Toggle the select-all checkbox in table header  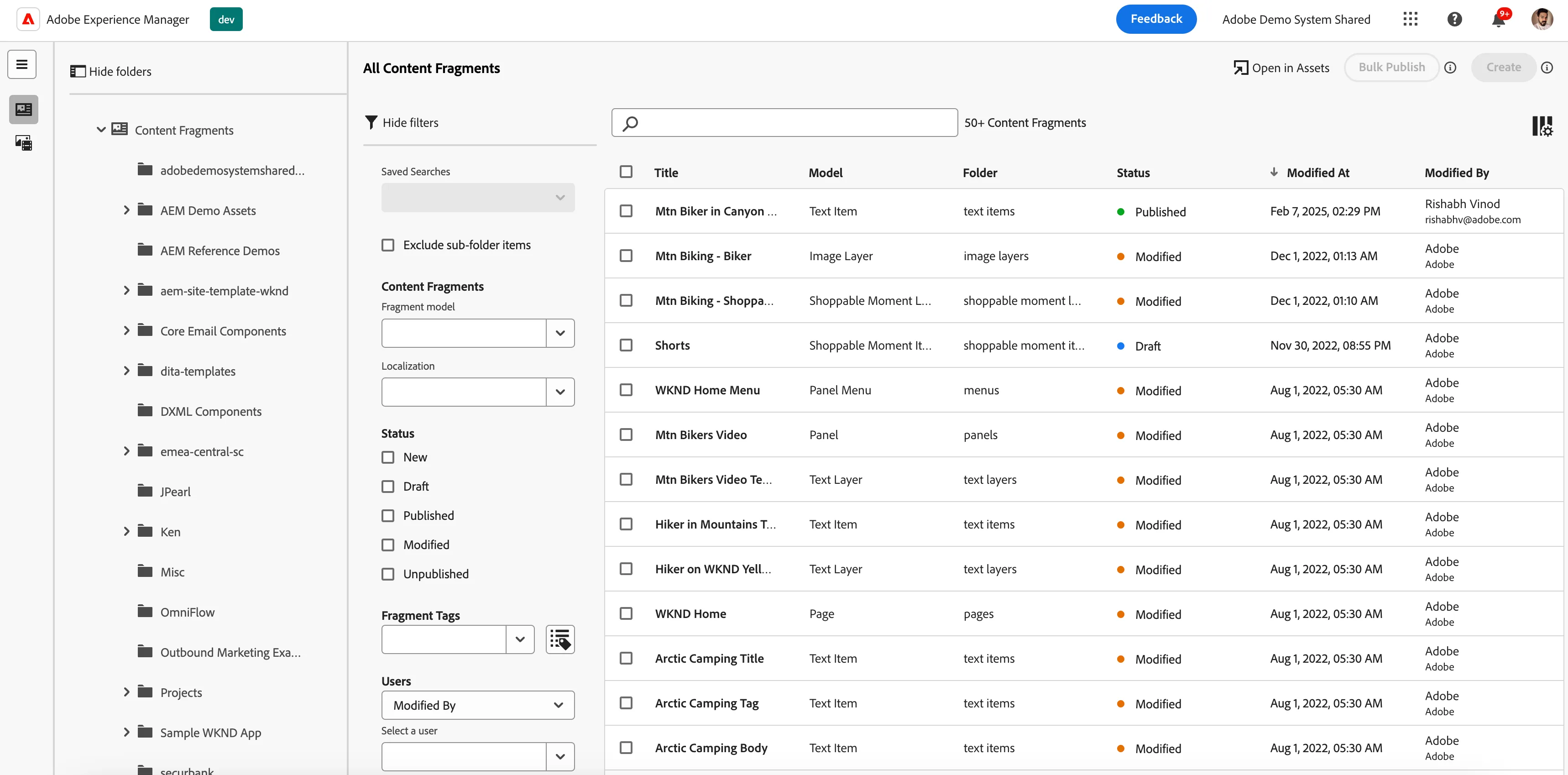[626, 172]
